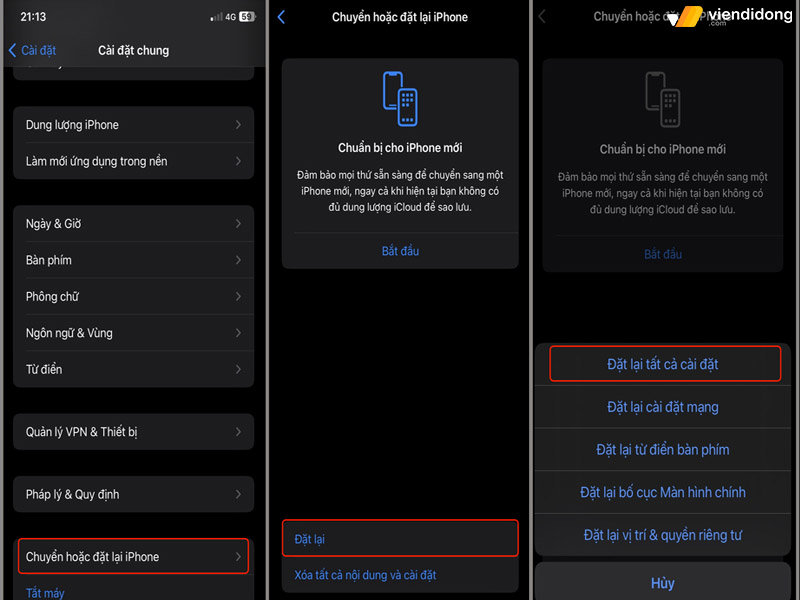Image resolution: width=800 pixels, height=600 pixels.
Task: Open Từ điển settings
Action: [133, 369]
